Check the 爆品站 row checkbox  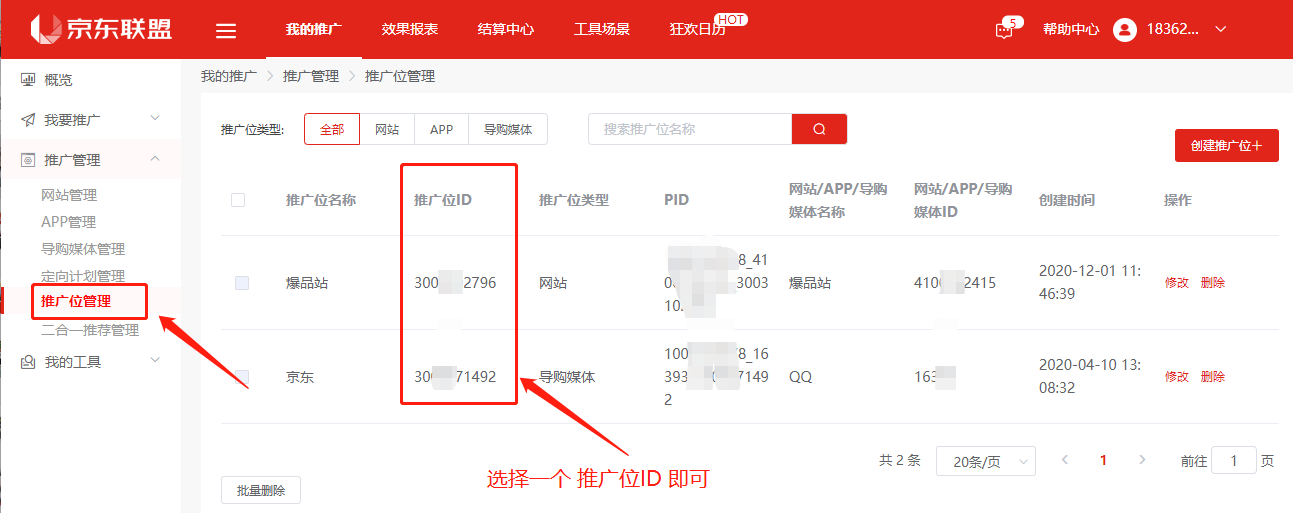pos(242,283)
